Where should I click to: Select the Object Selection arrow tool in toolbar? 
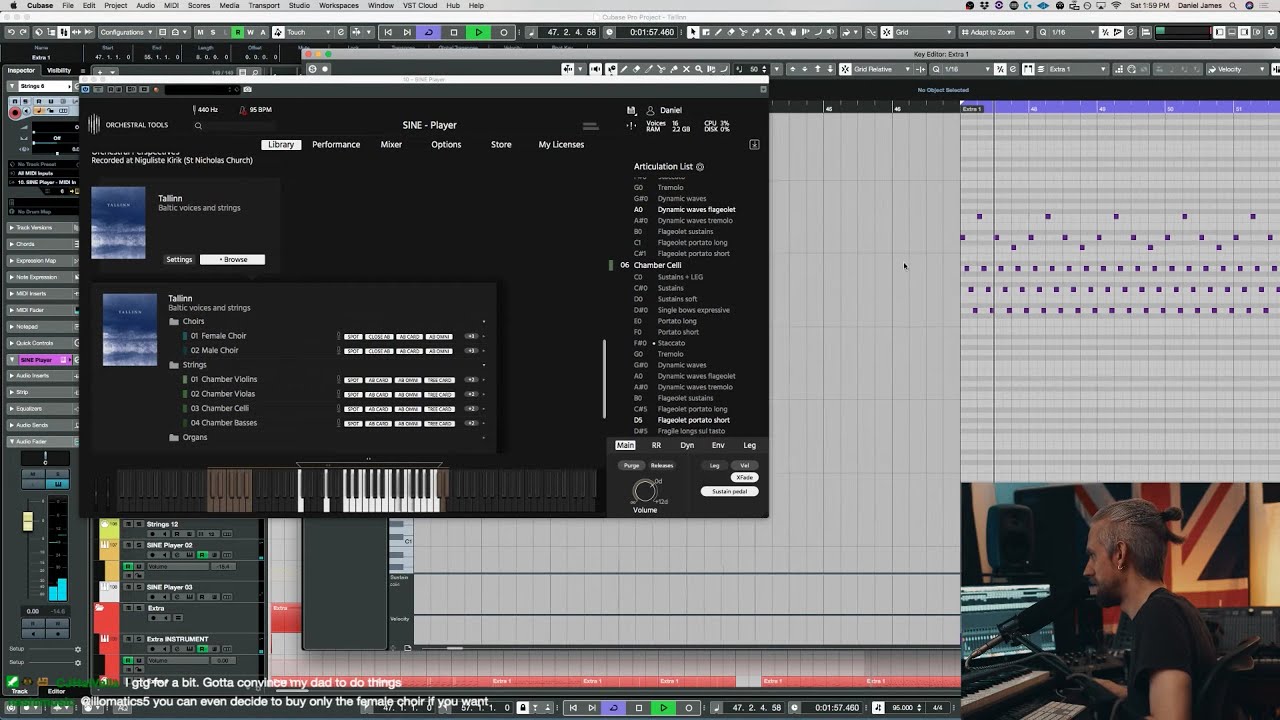pos(693,32)
